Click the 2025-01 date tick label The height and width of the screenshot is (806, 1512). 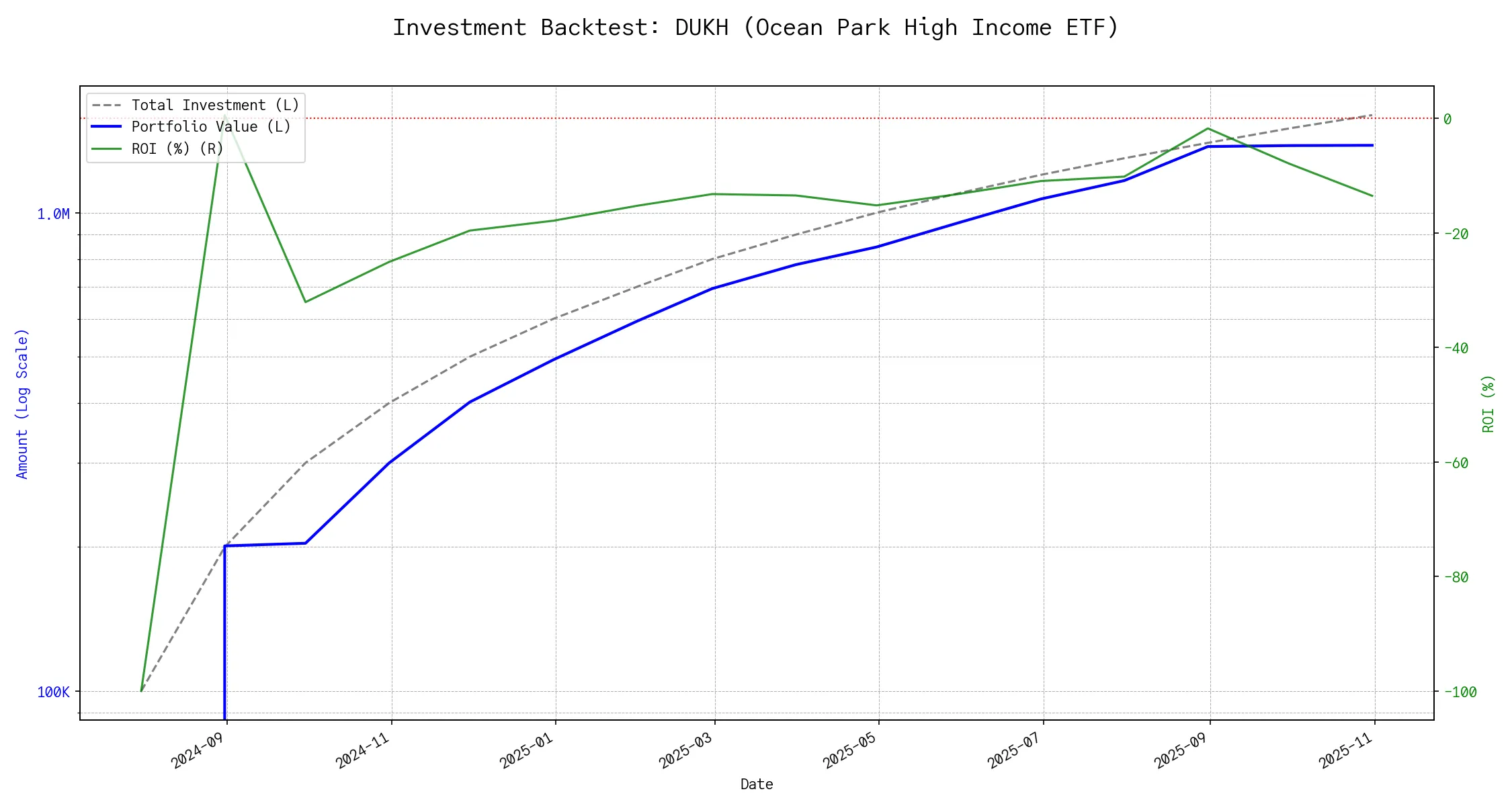point(527,750)
